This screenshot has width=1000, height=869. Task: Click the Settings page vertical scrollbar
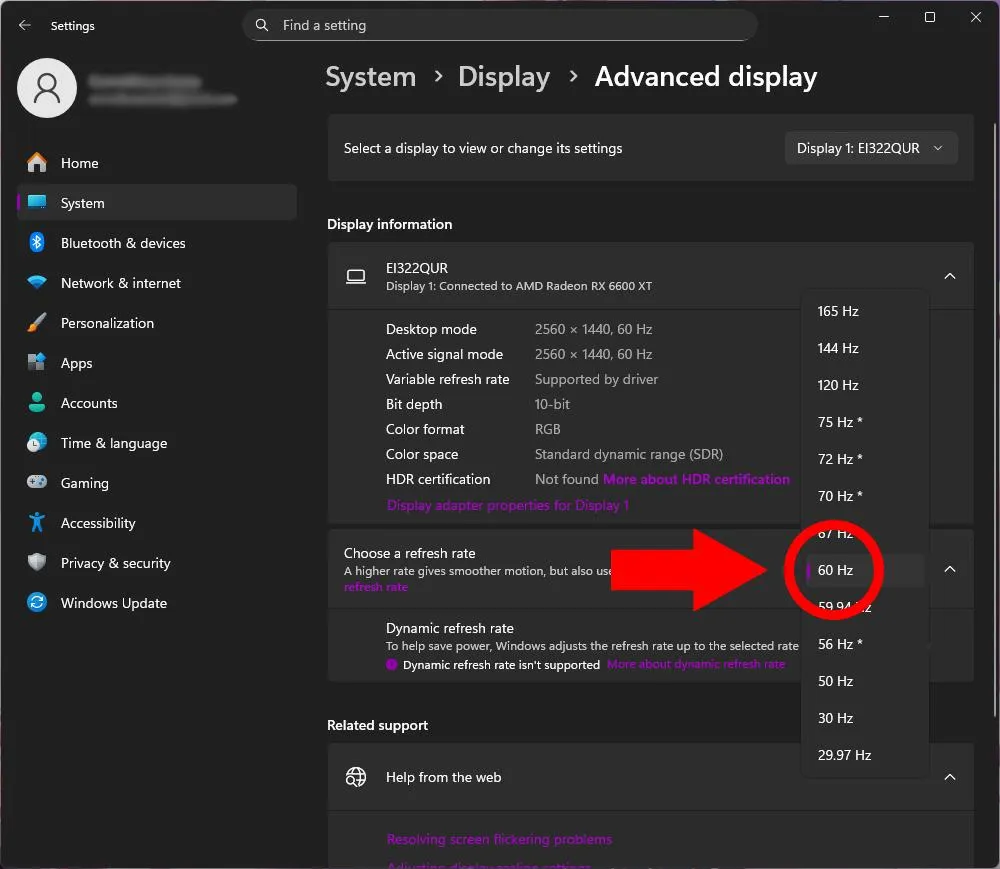tap(996, 421)
